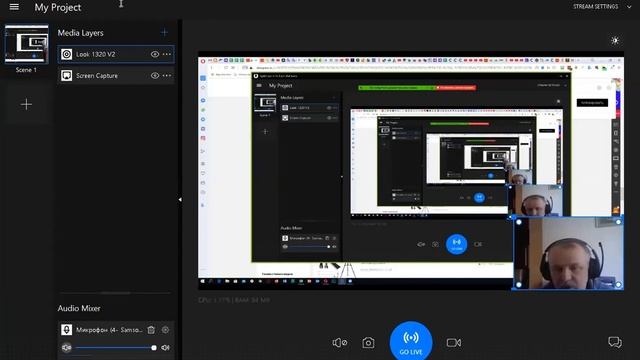This screenshot has height=360, width=640.
Task: Add a new media layer with plus icon
Action: click(x=164, y=32)
